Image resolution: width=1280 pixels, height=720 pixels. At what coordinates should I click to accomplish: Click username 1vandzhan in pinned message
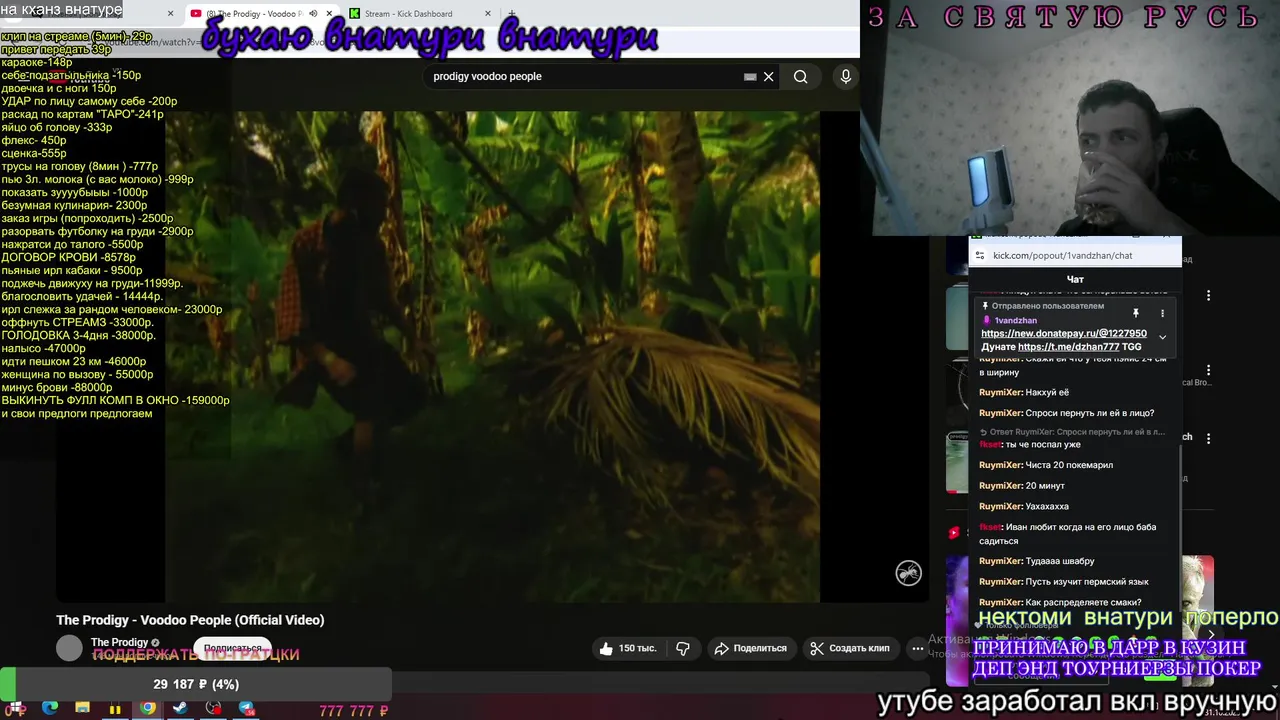[1016, 320]
